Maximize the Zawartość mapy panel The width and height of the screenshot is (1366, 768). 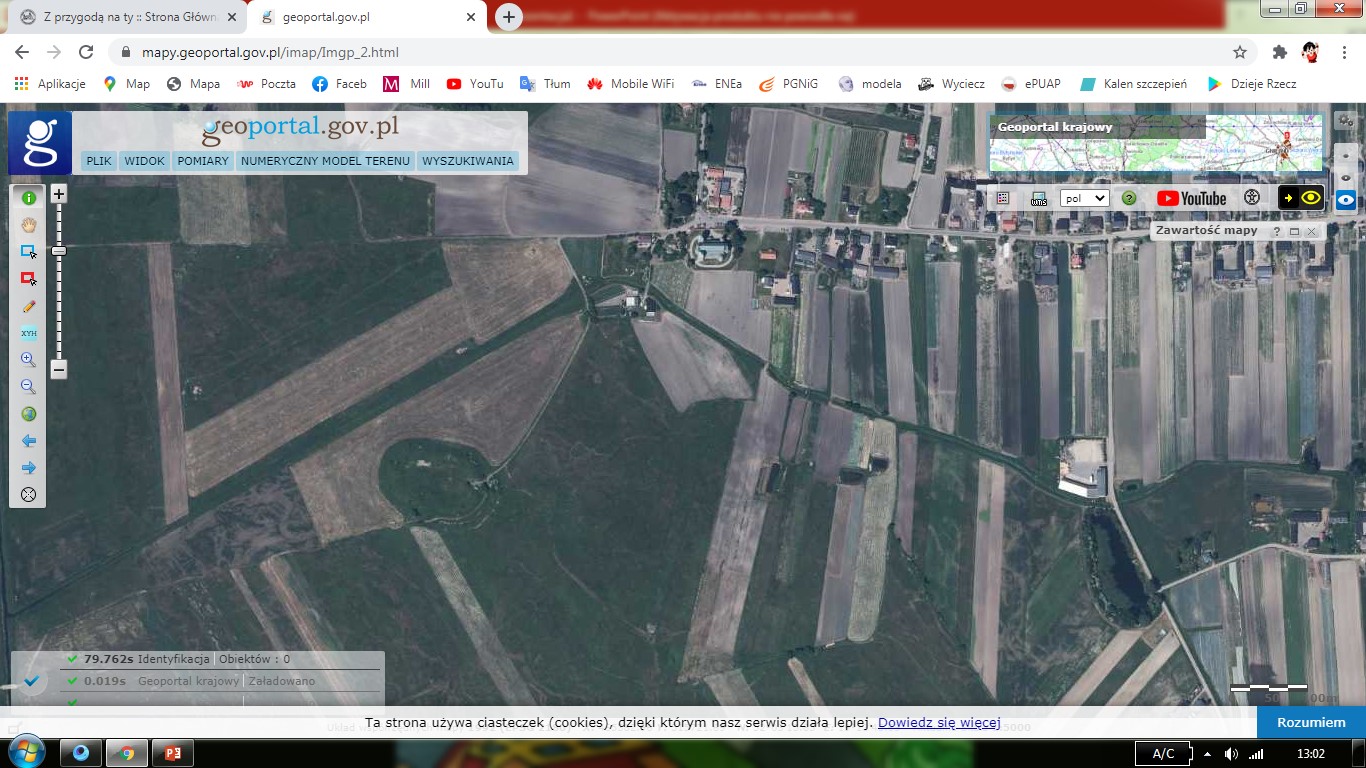(x=1294, y=231)
